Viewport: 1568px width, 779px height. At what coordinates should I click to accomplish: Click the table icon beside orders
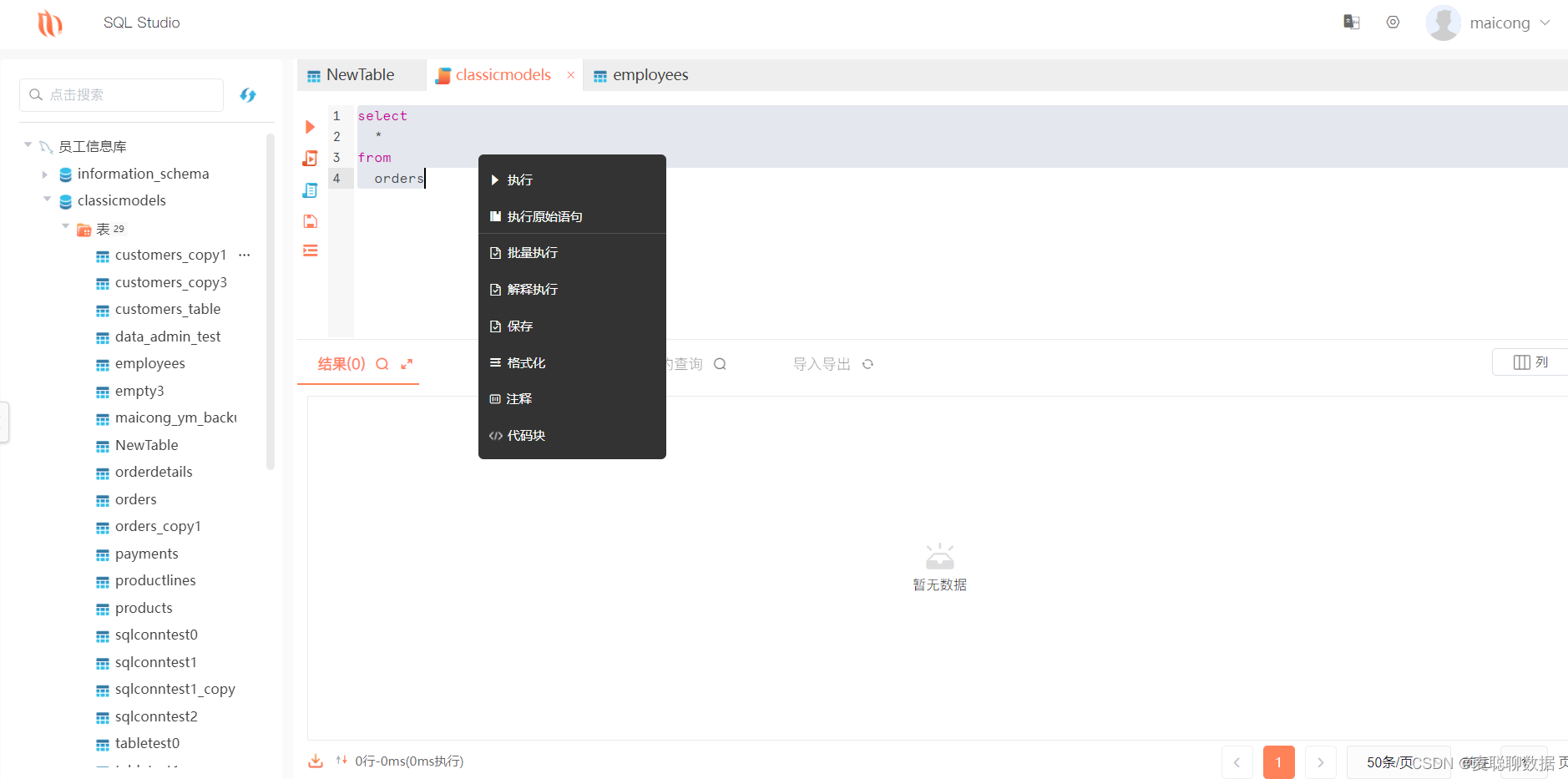pyautogui.click(x=103, y=500)
